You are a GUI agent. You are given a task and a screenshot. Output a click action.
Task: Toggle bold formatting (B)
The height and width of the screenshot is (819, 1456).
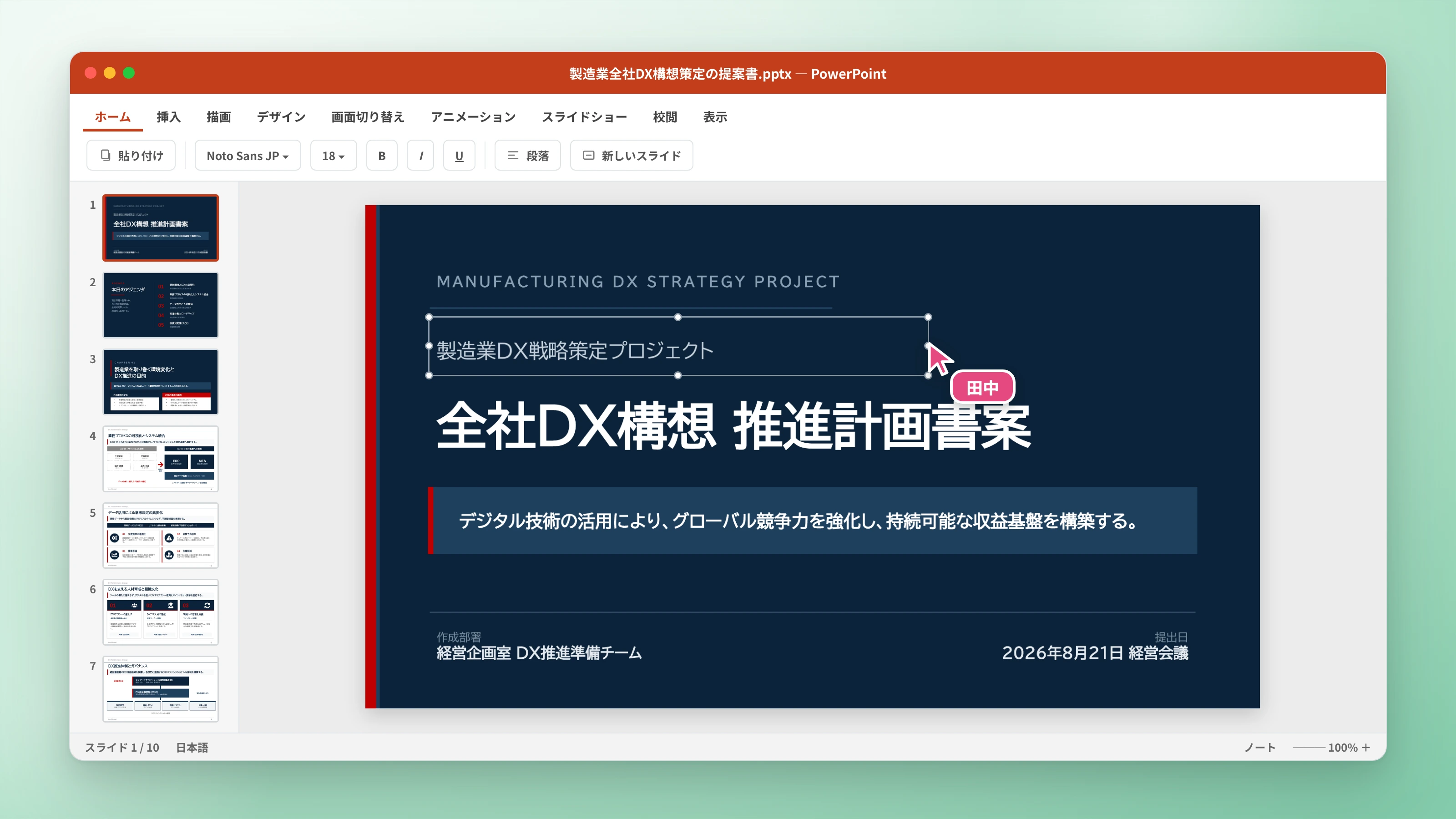tap(382, 156)
